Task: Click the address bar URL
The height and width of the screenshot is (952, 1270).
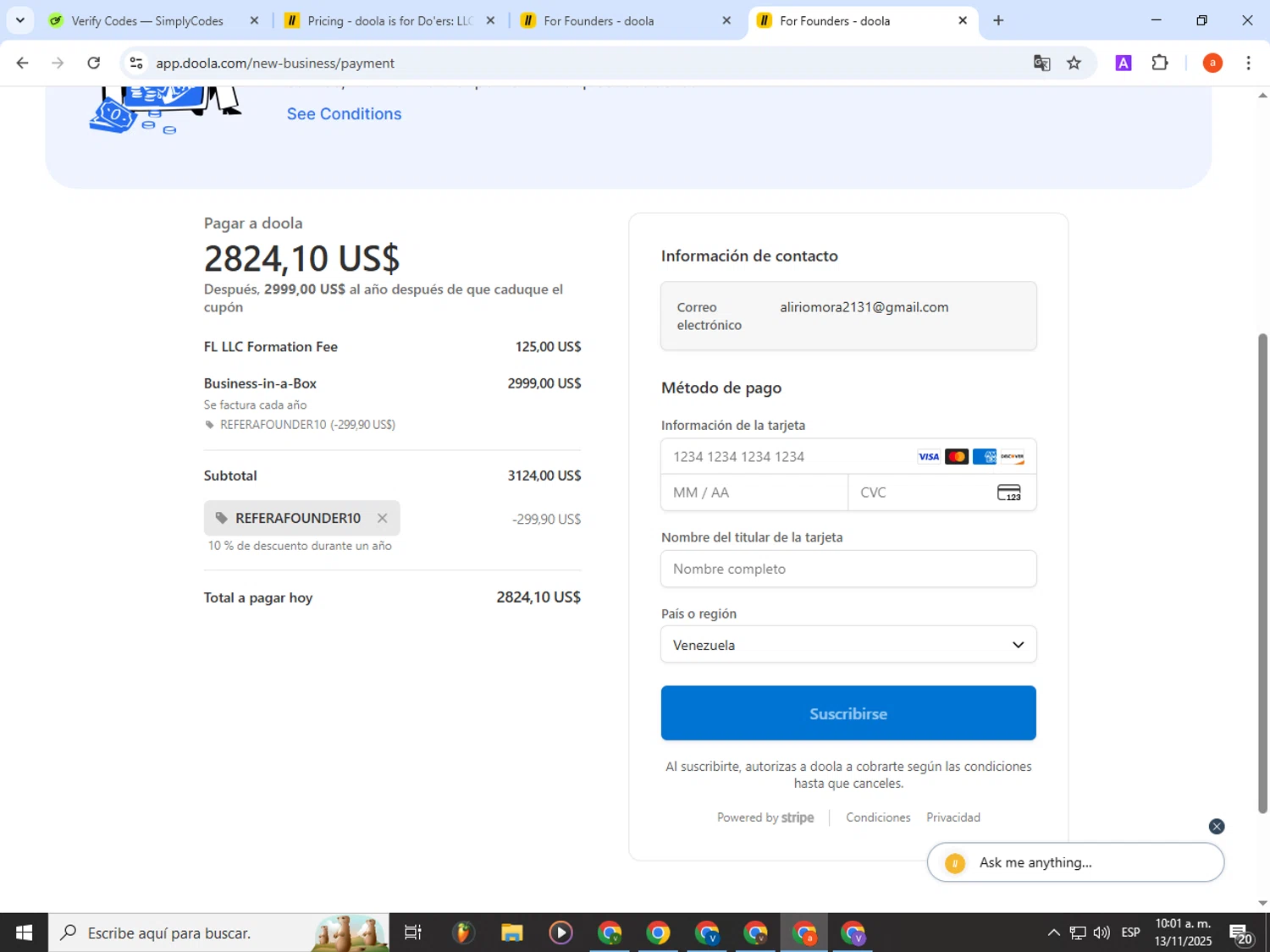Action: coord(275,63)
